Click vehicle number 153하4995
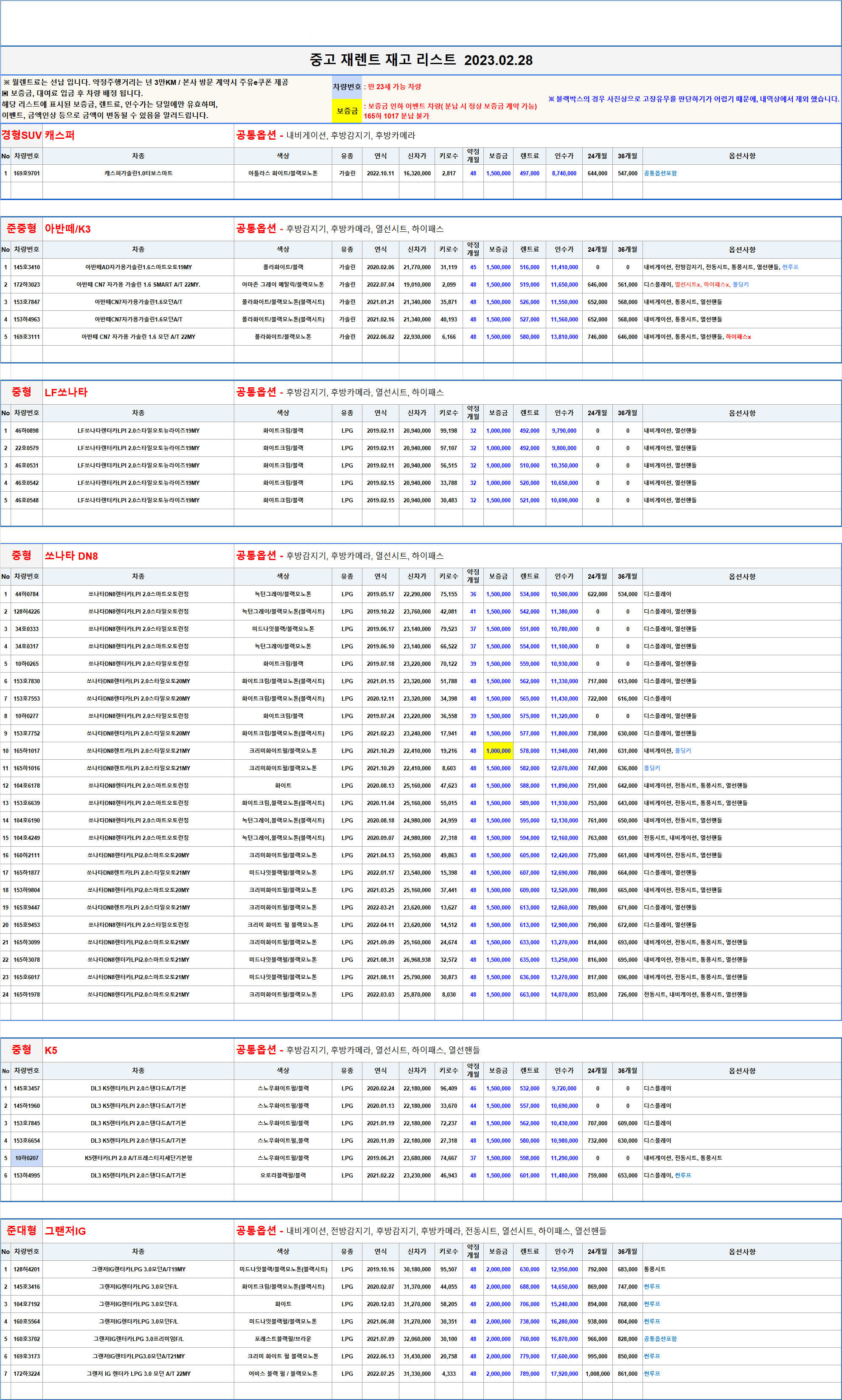The height and width of the screenshot is (1400, 842). click(27, 1175)
